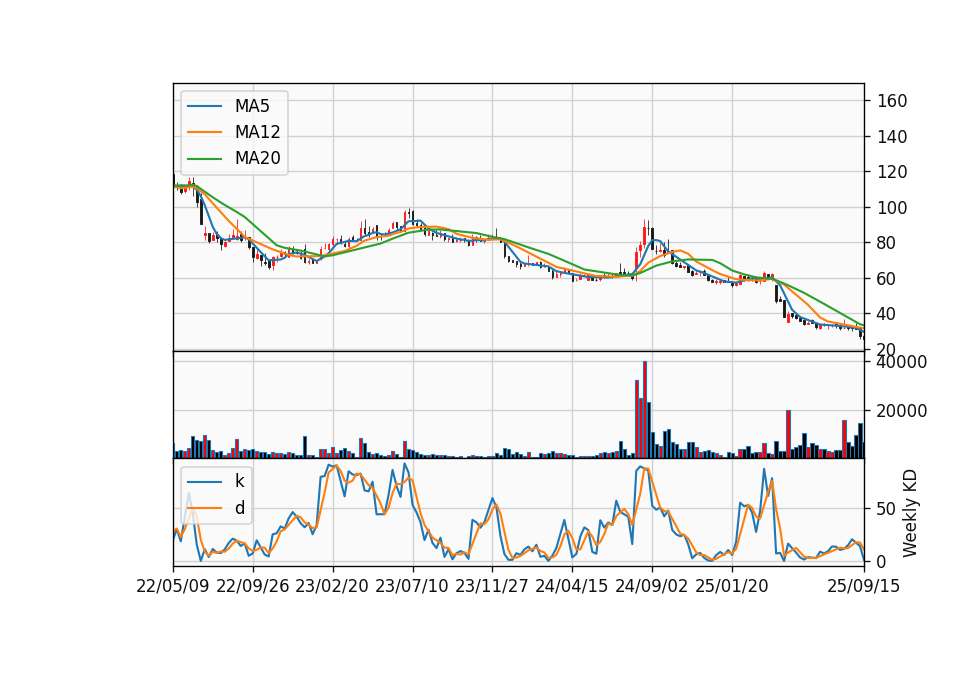Click the 60 price axis label
The width and height of the screenshot is (960, 690).
coord(887,279)
